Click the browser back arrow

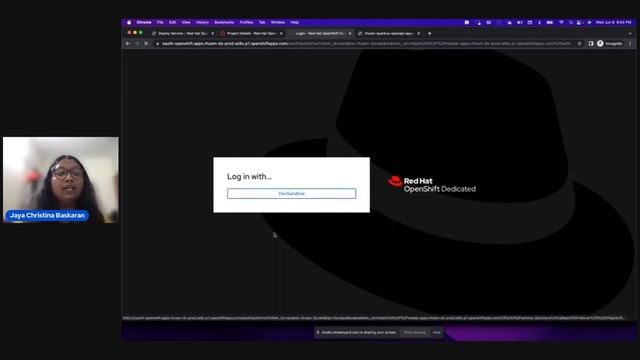click(128, 43)
